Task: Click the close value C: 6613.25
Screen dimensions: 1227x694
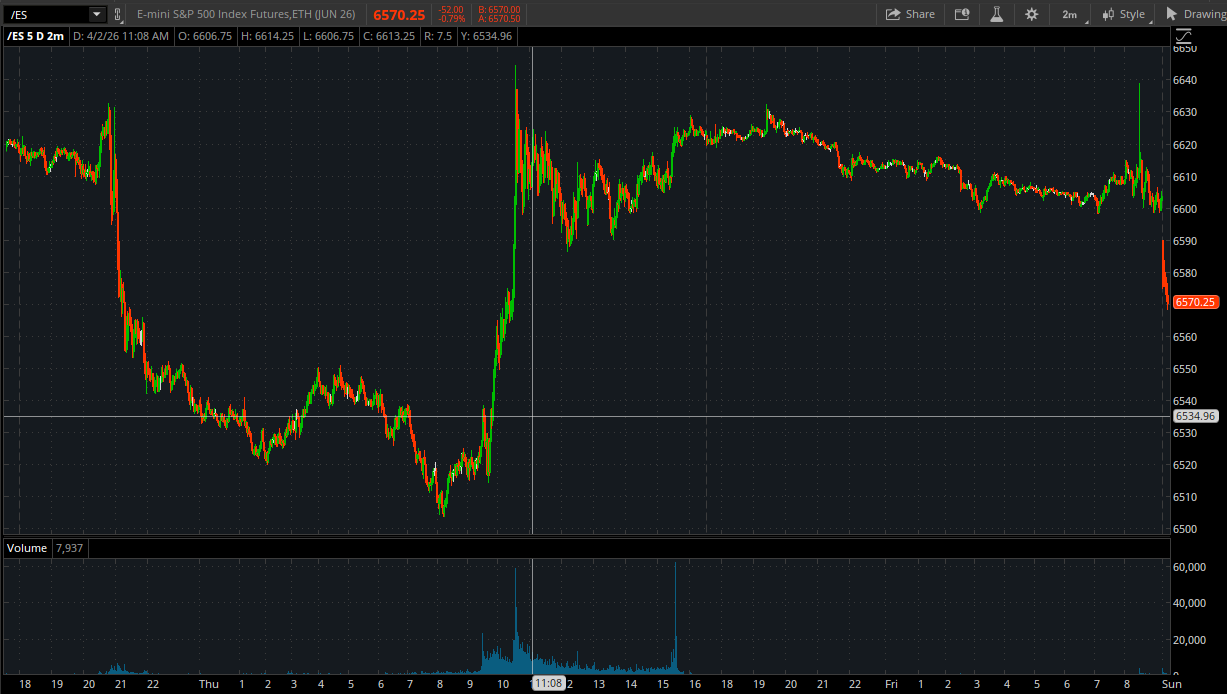Action: pos(389,36)
